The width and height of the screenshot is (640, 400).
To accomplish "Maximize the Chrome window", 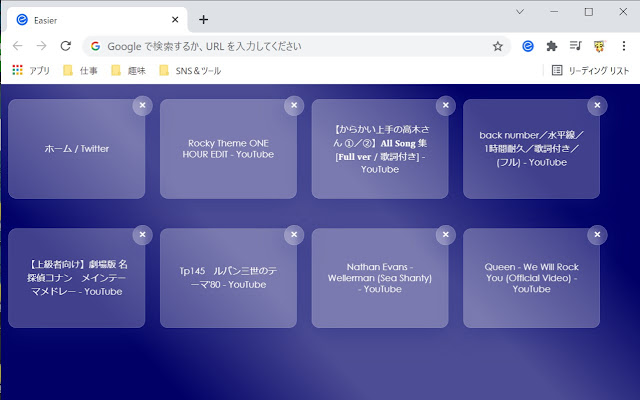I will click(589, 12).
